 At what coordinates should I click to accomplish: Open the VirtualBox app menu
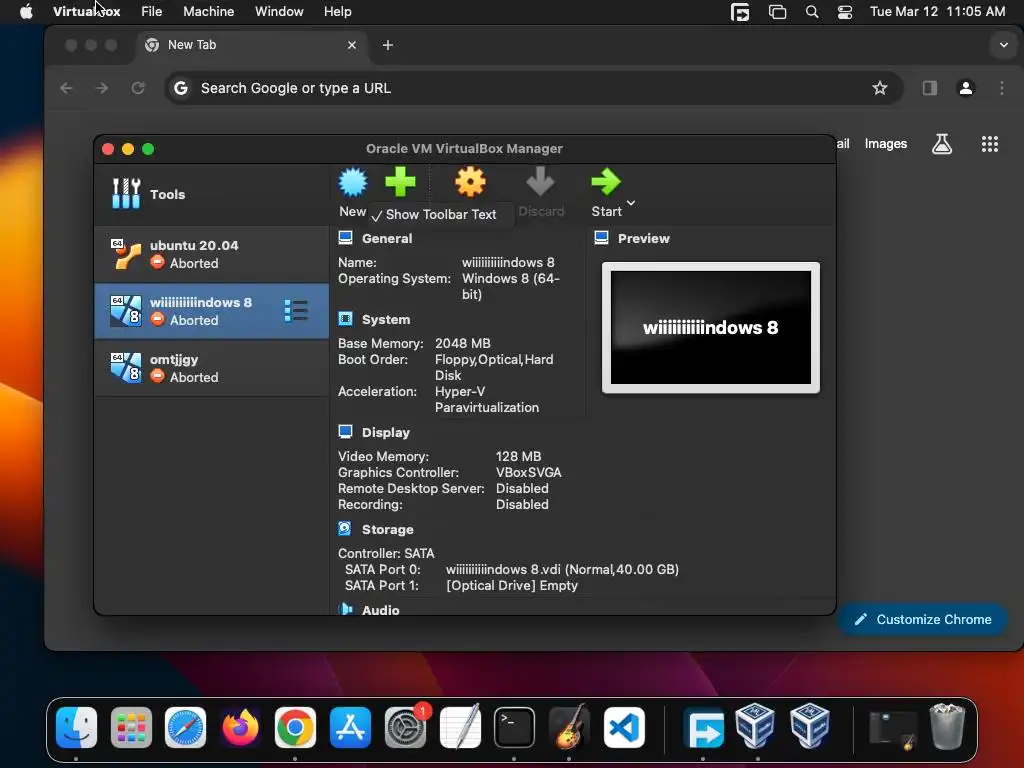click(x=86, y=11)
